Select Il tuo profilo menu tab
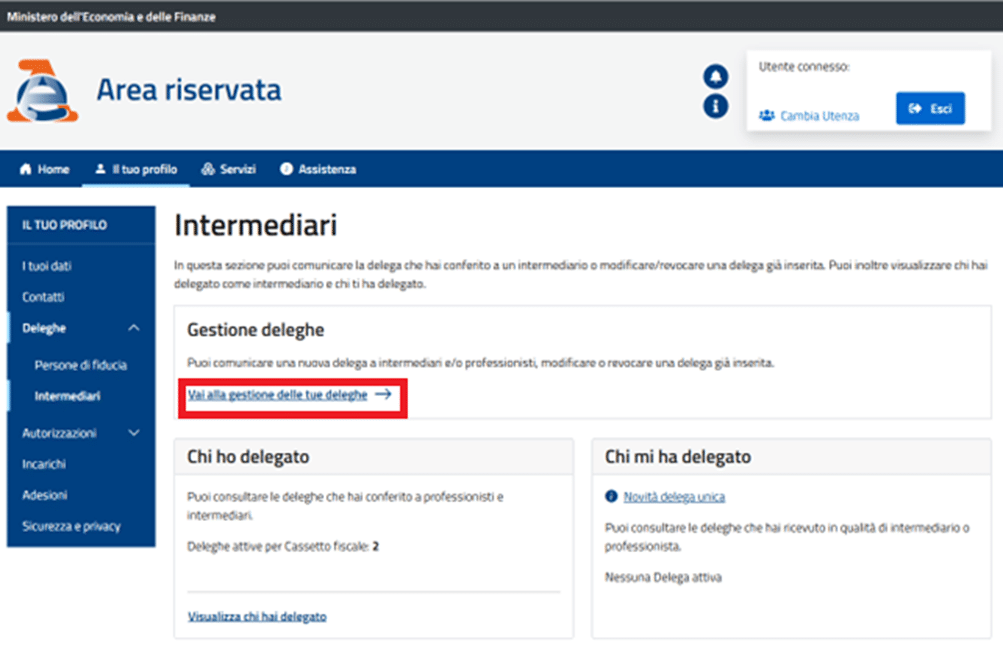Image resolution: width=1003 pixels, height=647 pixels. (136, 170)
